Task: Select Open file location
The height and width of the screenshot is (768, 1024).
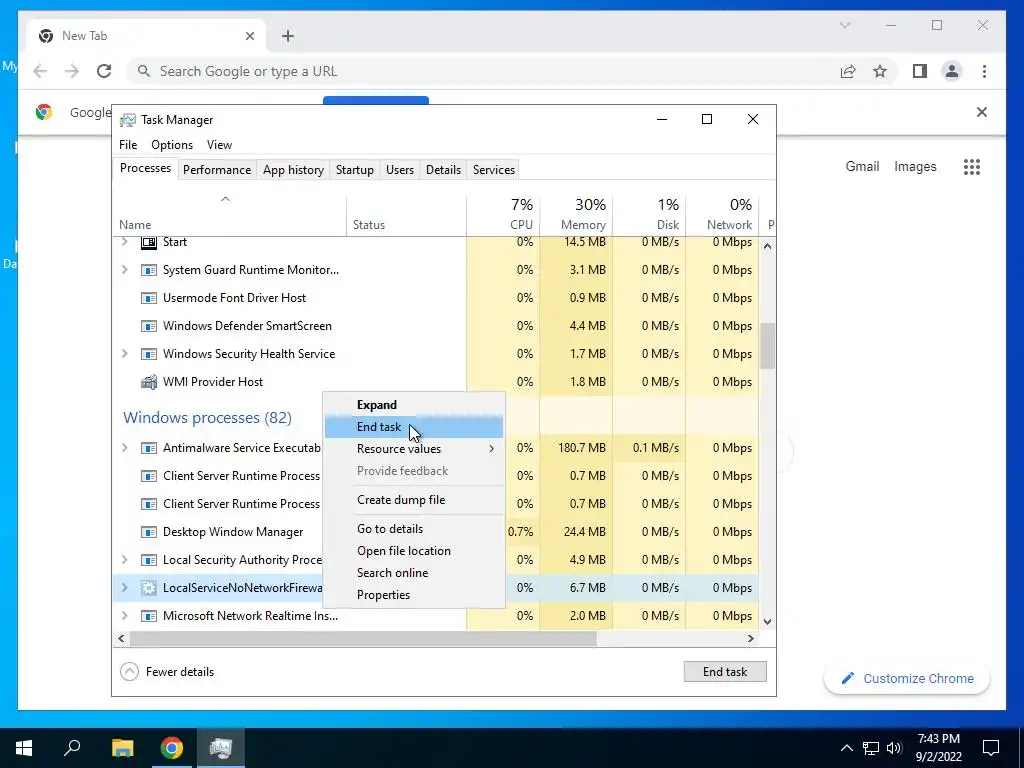Action: (x=414, y=551)
